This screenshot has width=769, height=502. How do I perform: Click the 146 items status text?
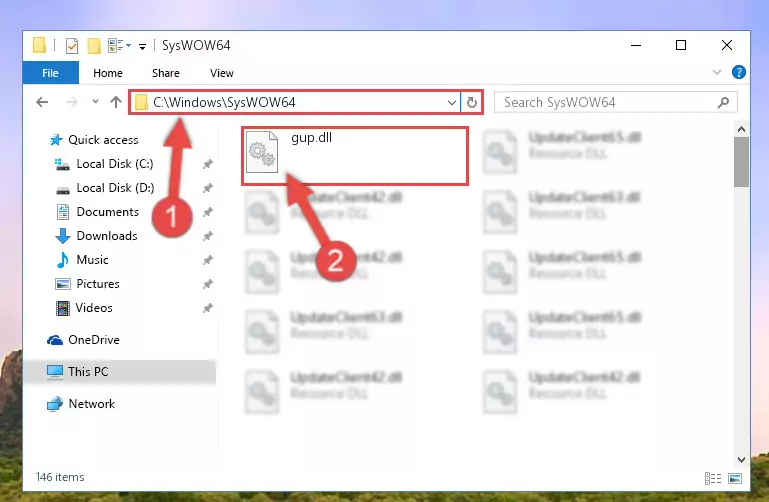click(60, 477)
